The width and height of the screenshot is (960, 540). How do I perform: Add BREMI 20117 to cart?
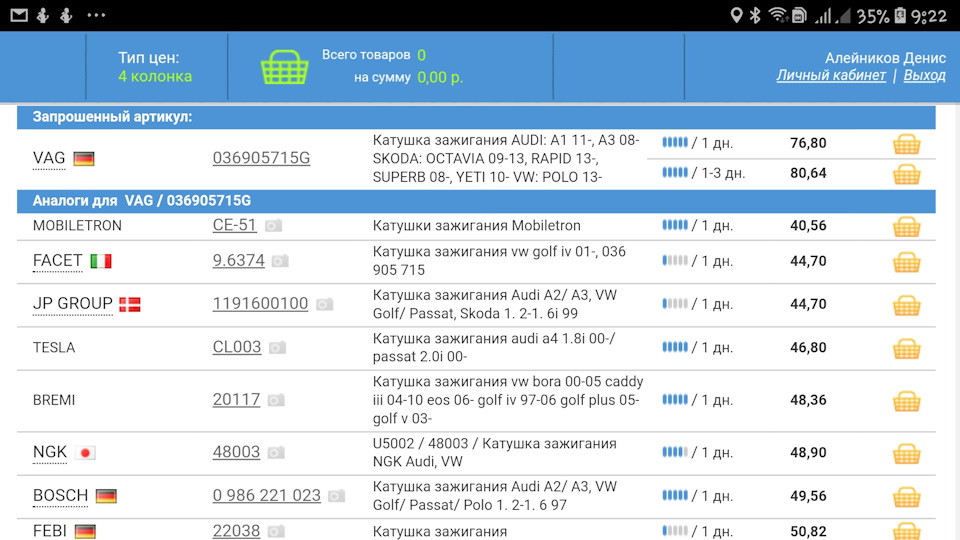click(907, 402)
